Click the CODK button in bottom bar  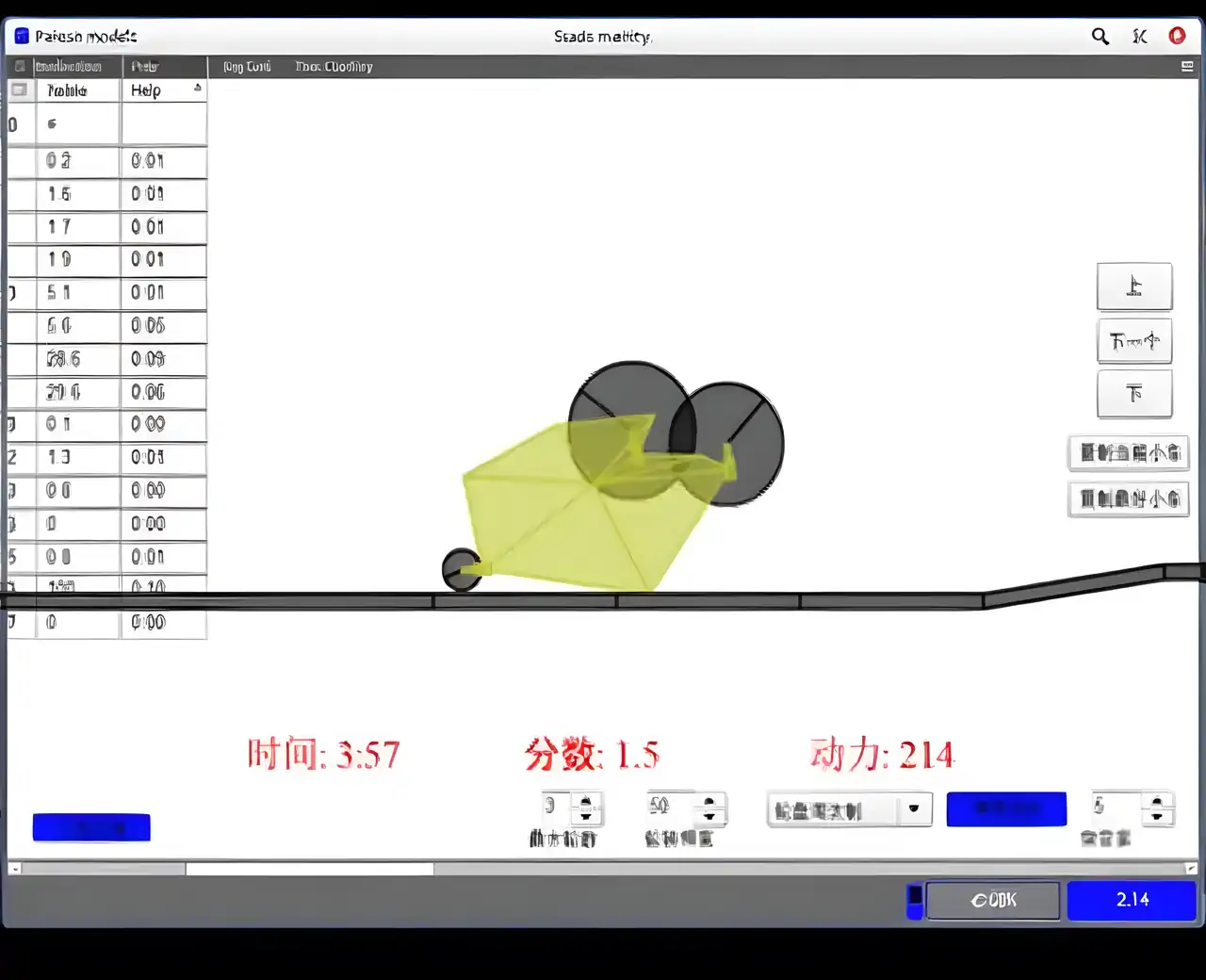coord(993,900)
